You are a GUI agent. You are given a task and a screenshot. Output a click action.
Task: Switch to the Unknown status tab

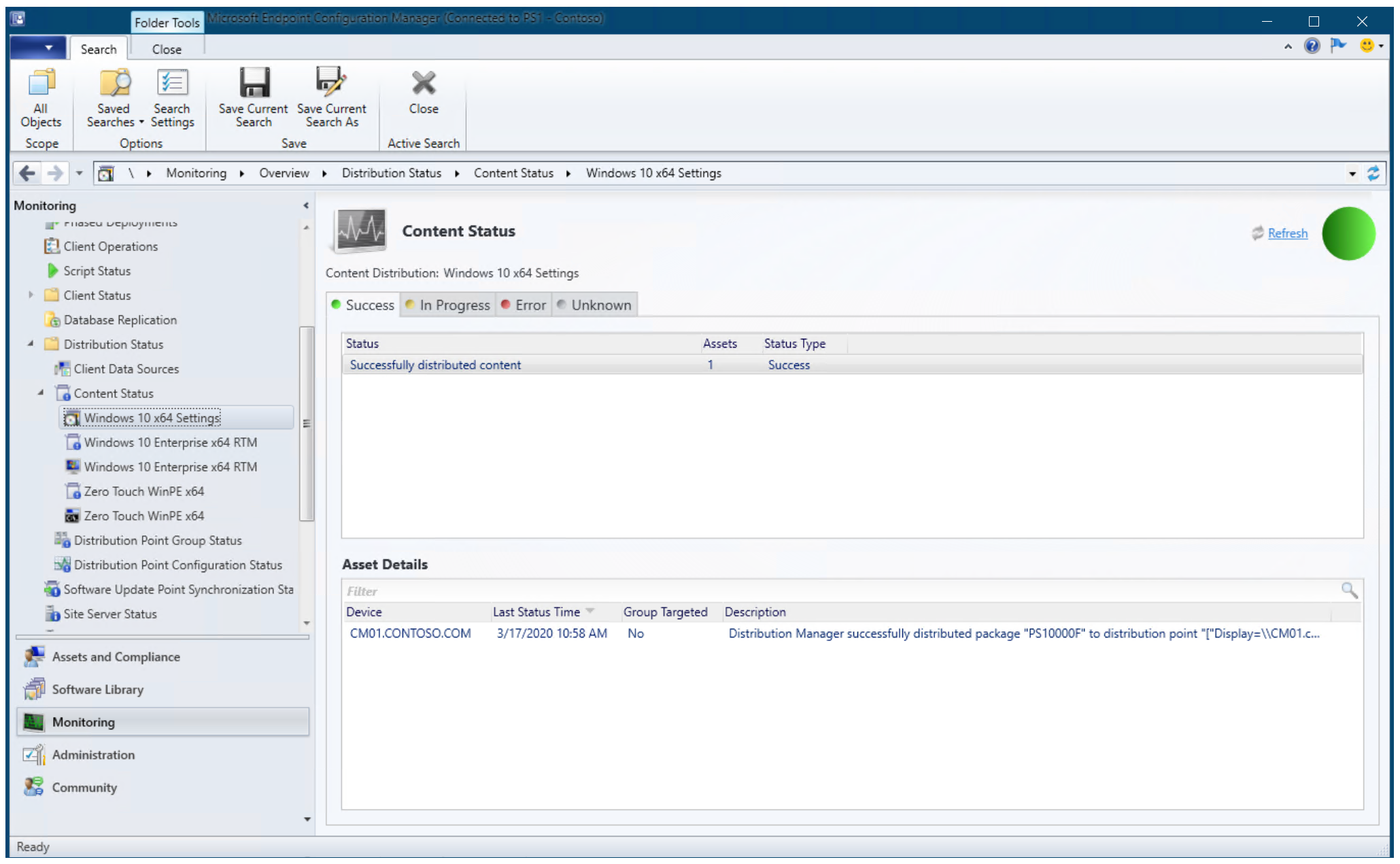click(600, 305)
